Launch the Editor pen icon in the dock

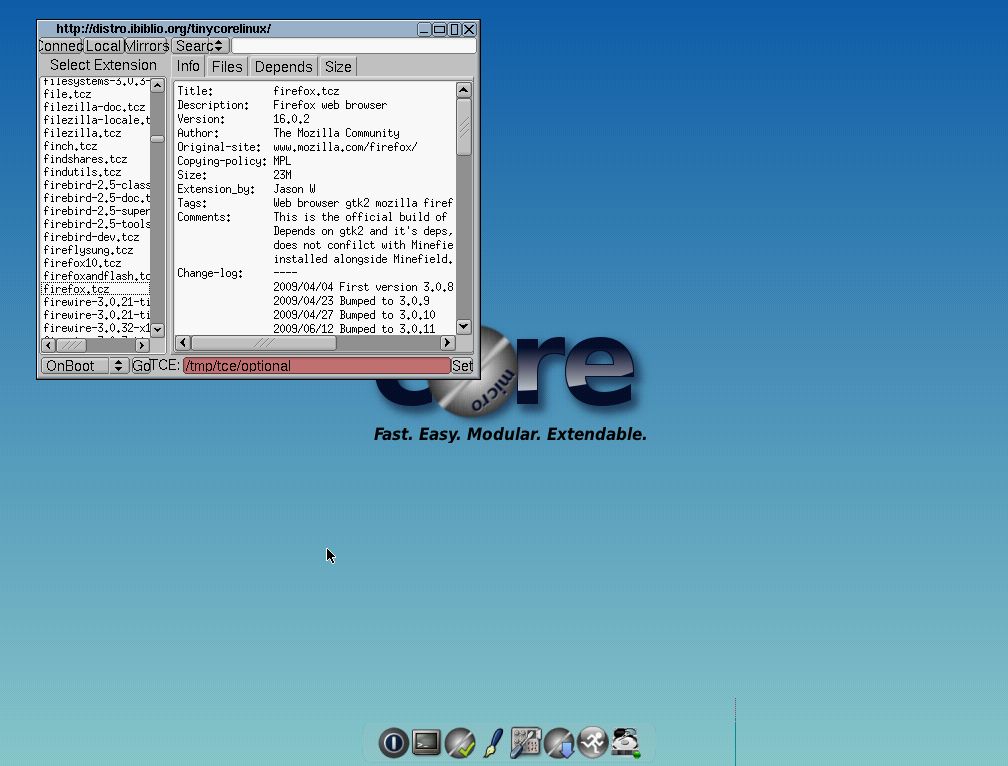493,743
